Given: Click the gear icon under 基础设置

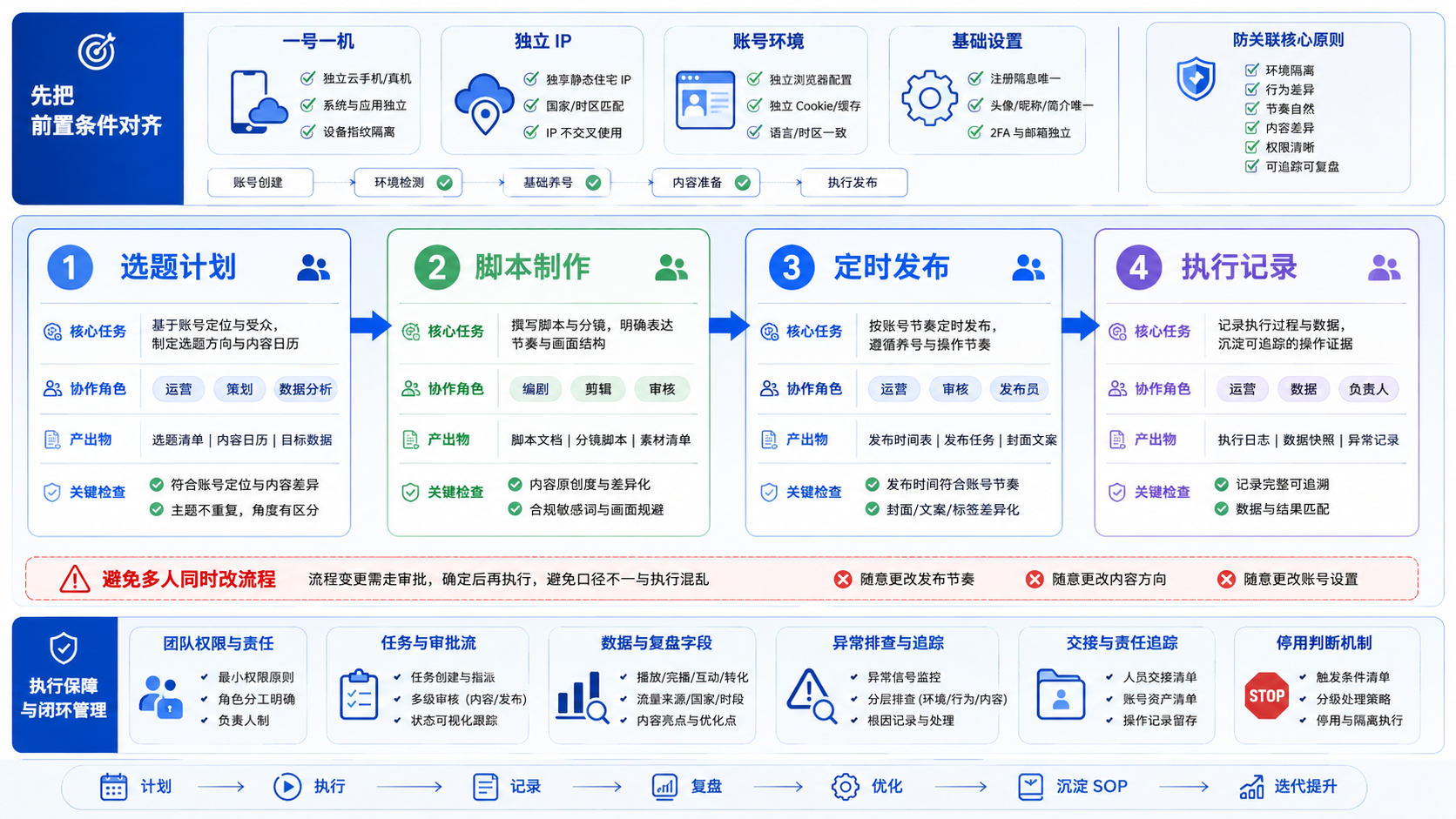Looking at the screenshot, I should pos(929,98).
